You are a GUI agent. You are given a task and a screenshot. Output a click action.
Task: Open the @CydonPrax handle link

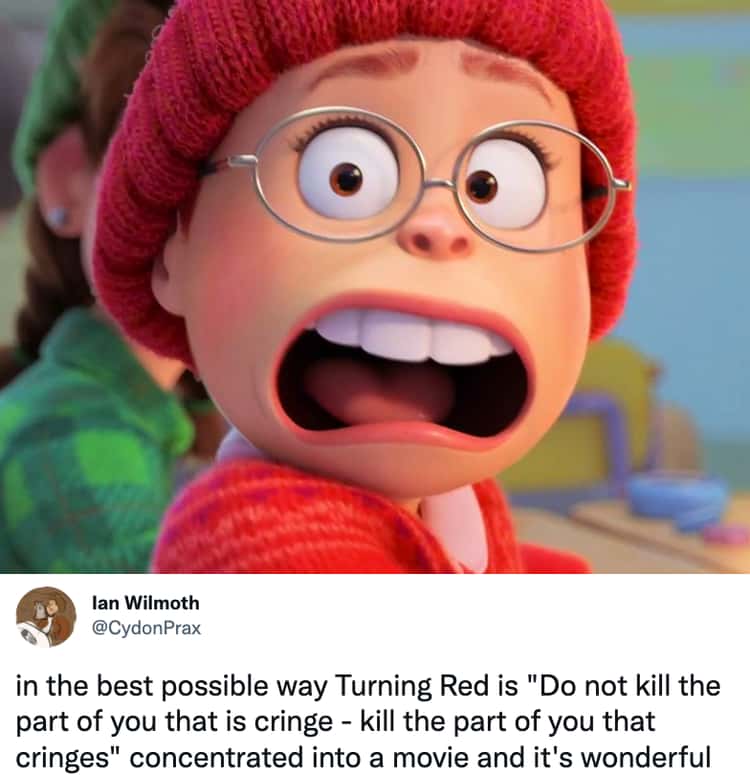point(146,628)
